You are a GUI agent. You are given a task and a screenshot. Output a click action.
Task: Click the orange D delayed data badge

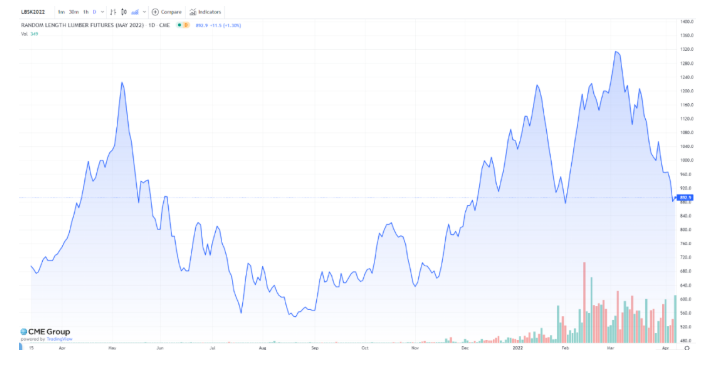pyautogui.click(x=186, y=25)
